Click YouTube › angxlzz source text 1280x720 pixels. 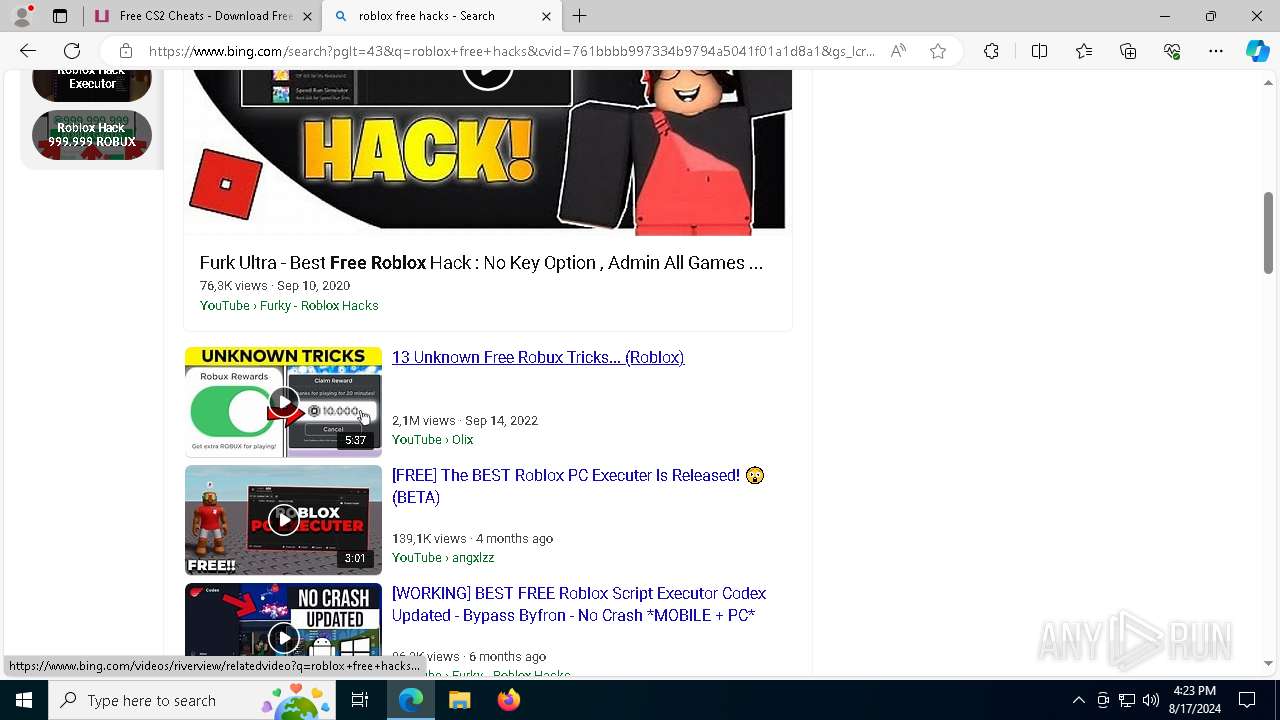point(443,558)
